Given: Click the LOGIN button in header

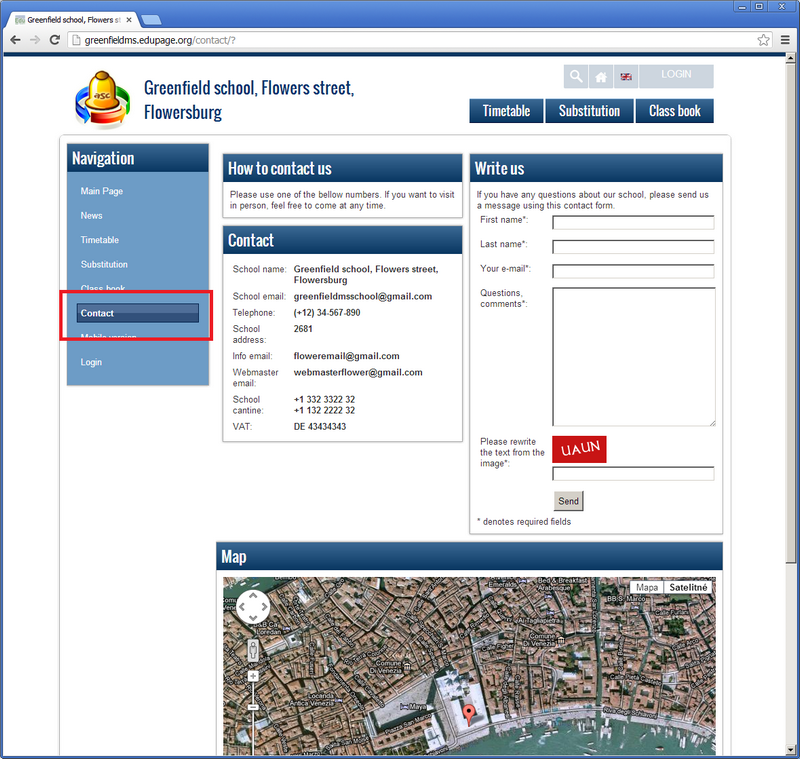Looking at the screenshot, I should pos(676,76).
